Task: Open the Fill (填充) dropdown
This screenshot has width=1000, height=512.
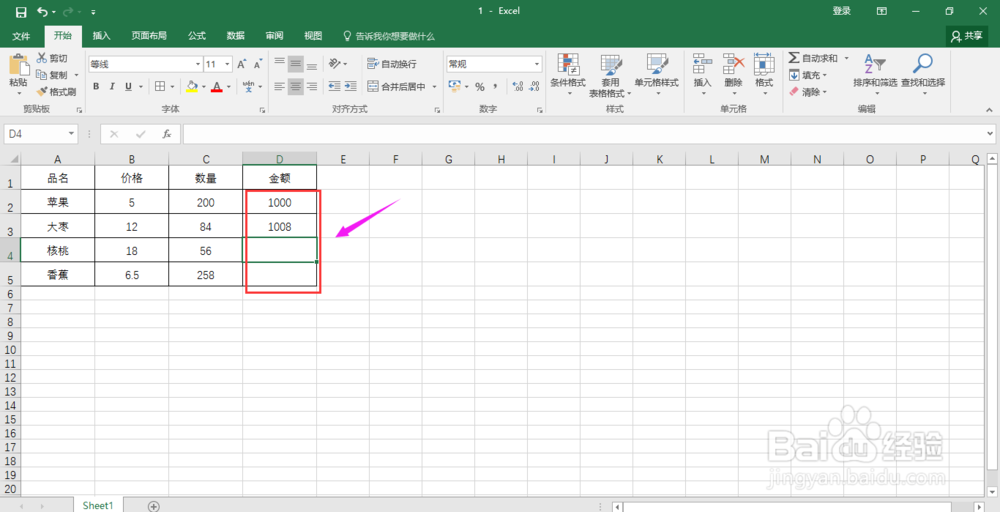Action: coord(807,75)
